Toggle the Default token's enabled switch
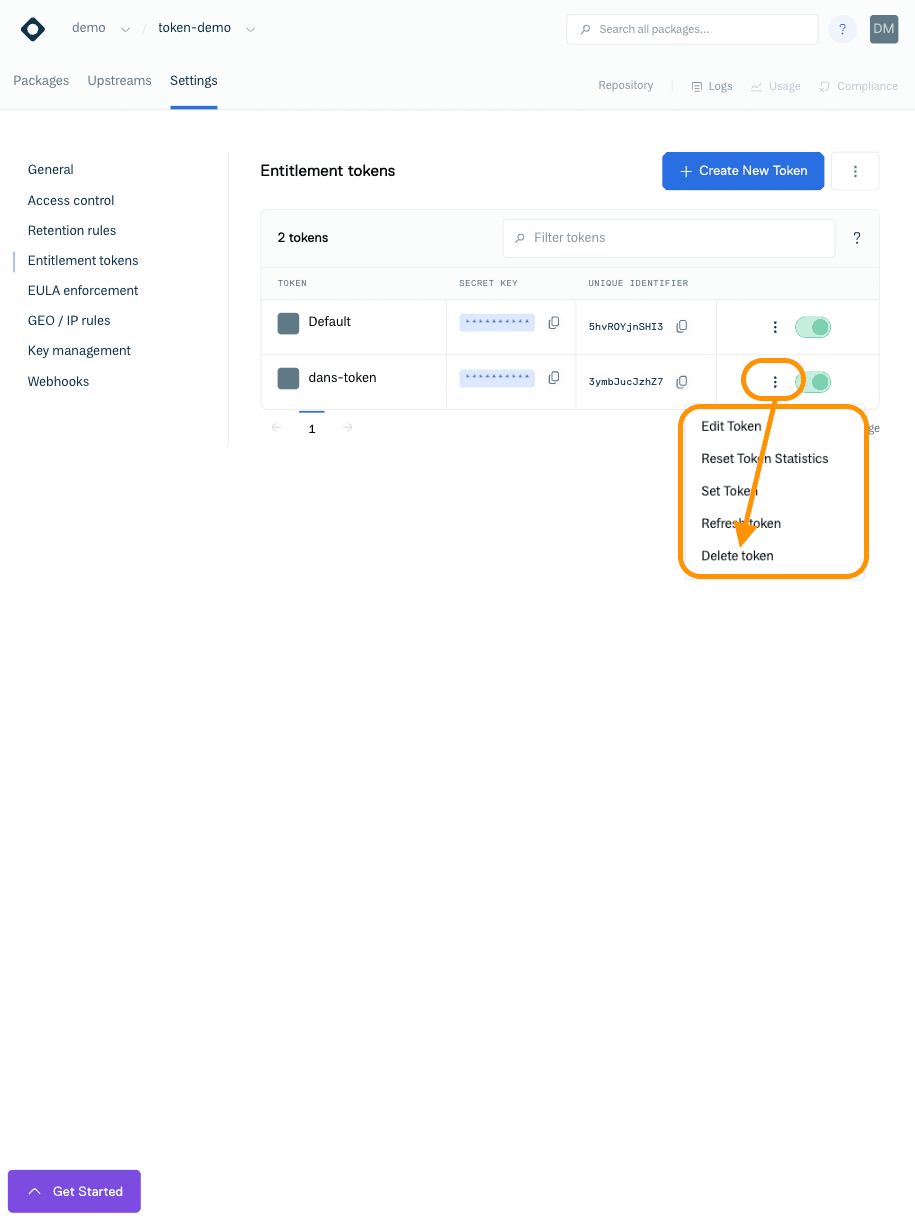The width and height of the screenshot is (915, 1219). click(813, 327)
